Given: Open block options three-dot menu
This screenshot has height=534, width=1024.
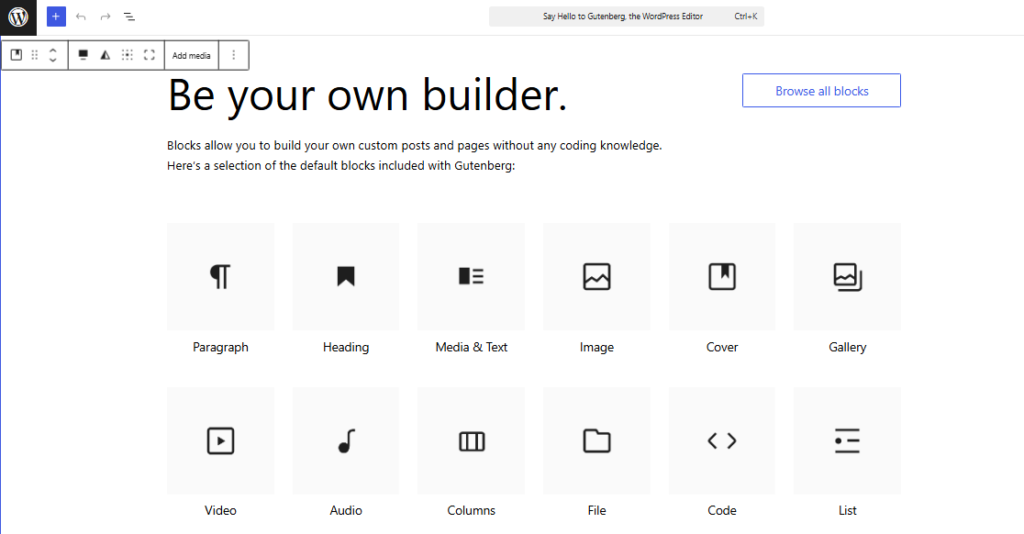Looking at the screenshot, I should 234,55.
